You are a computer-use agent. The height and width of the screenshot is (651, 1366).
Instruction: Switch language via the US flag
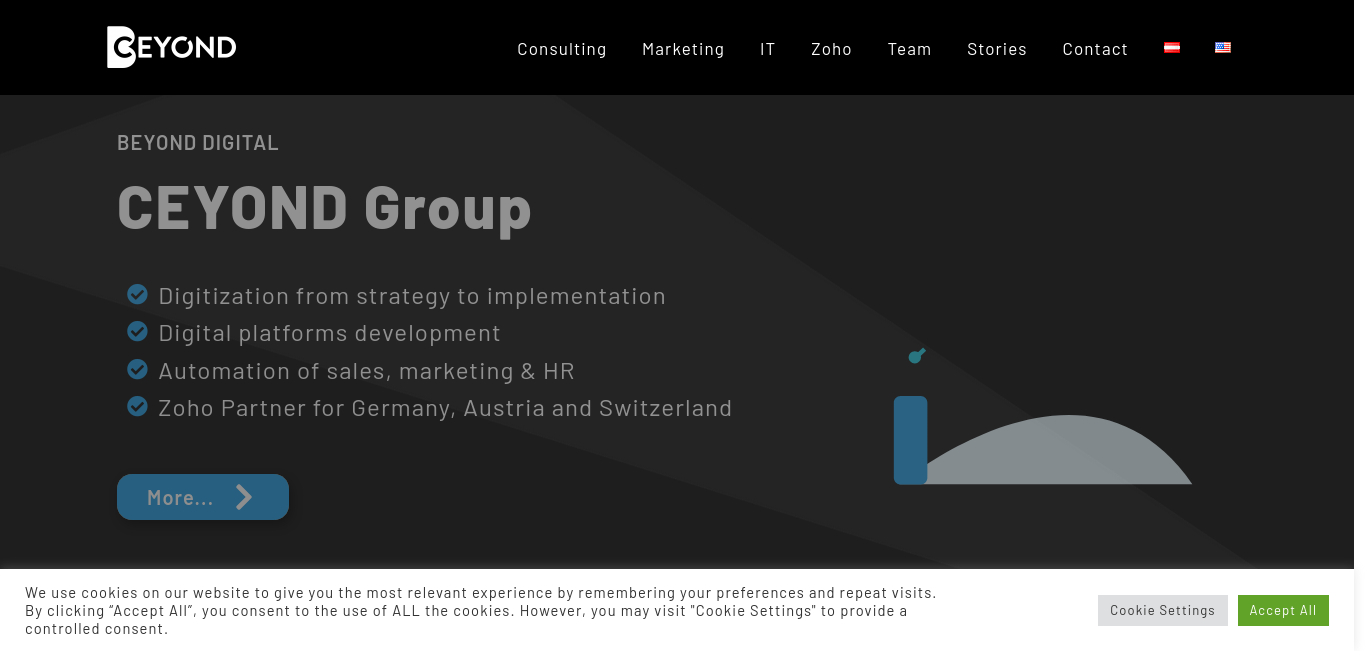[x=1223, y=48]
